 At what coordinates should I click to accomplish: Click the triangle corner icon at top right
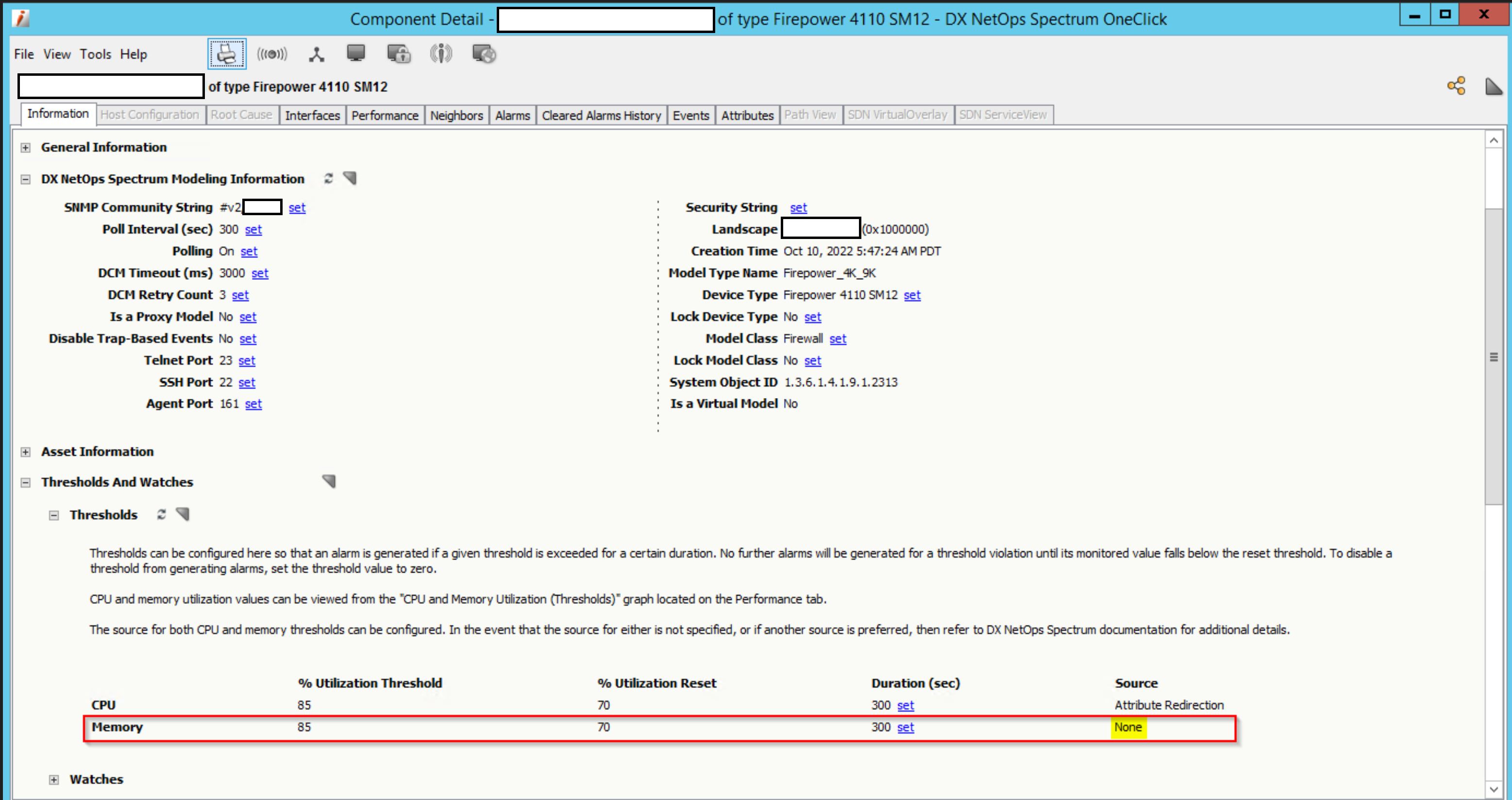point(1493,86)
